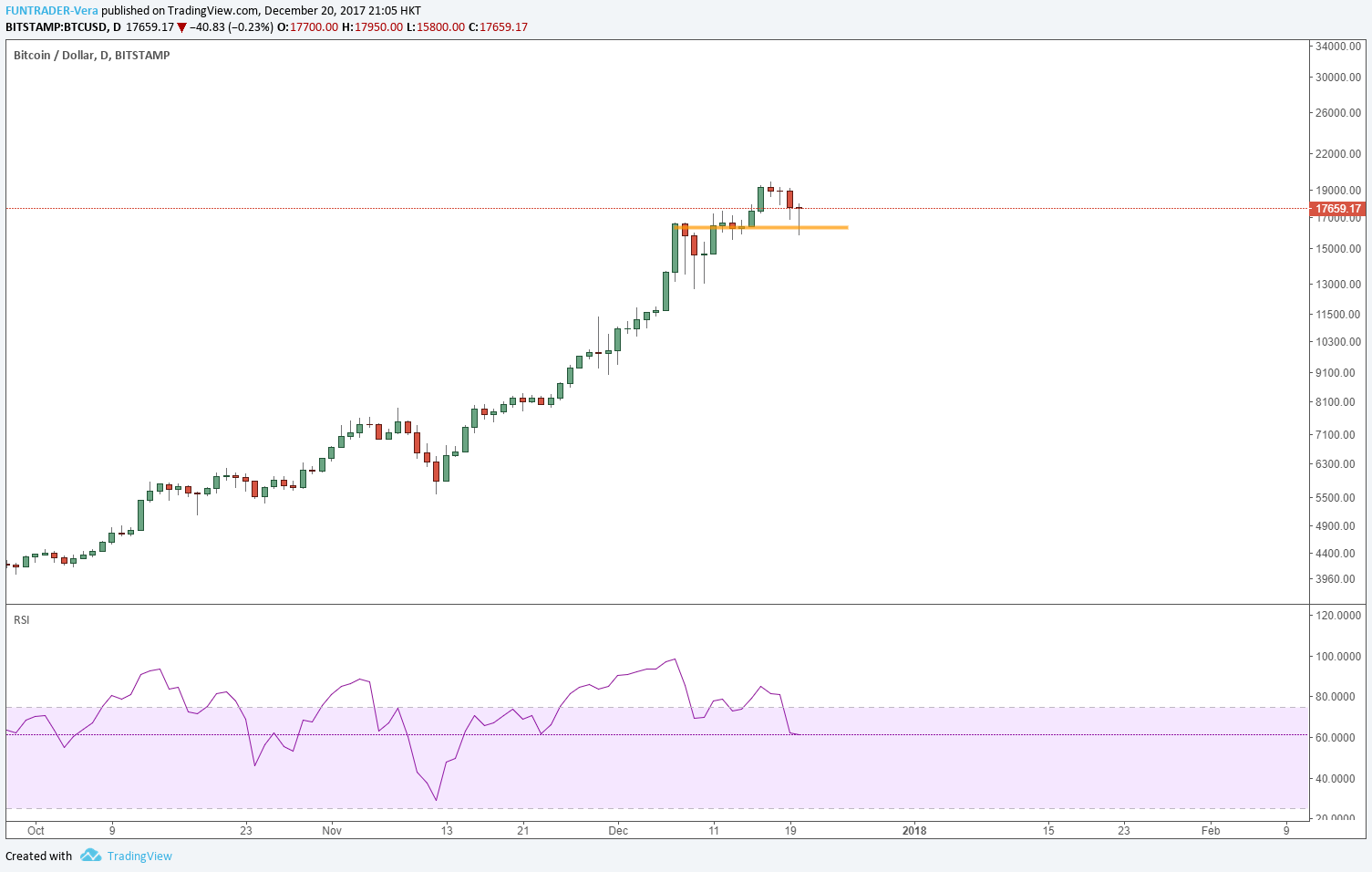Screen dimensions: 1372x872
Task: Select the current price label 17659.17
Action: 1338,209
